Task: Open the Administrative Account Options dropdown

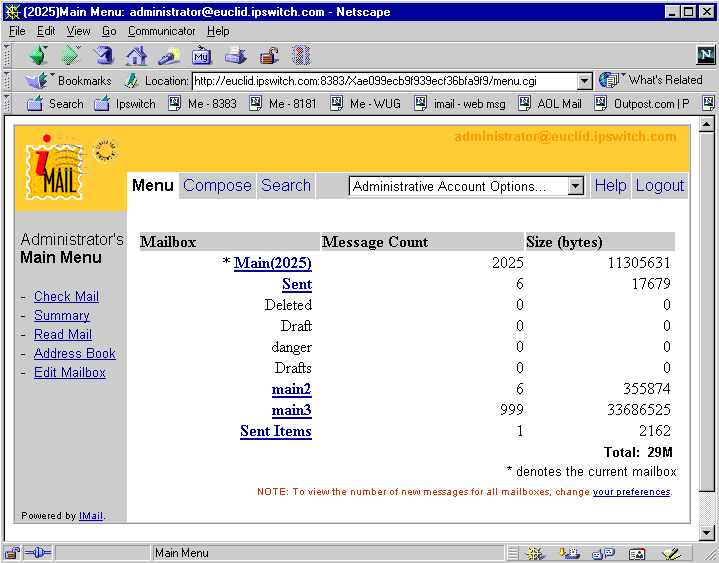Action: coord(466,186)
